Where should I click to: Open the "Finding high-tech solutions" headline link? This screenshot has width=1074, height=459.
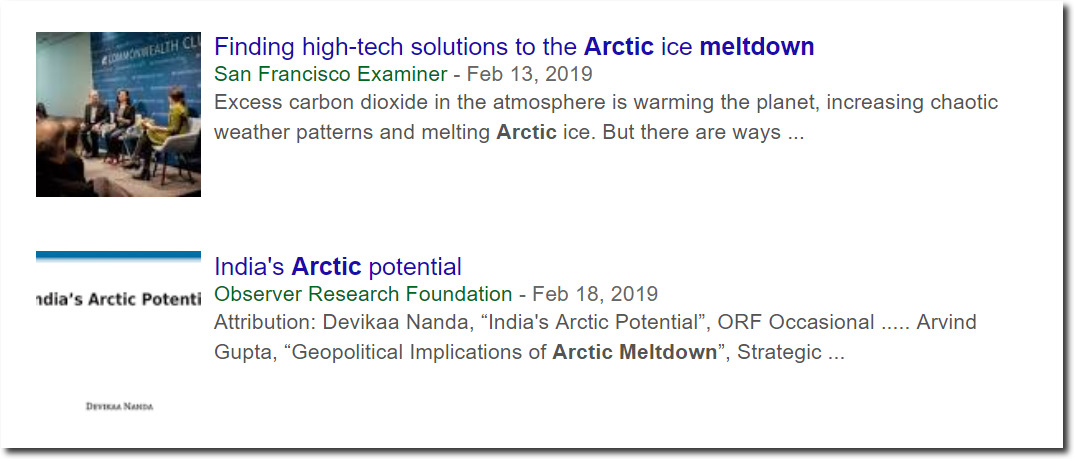click(x=514, y=47)
